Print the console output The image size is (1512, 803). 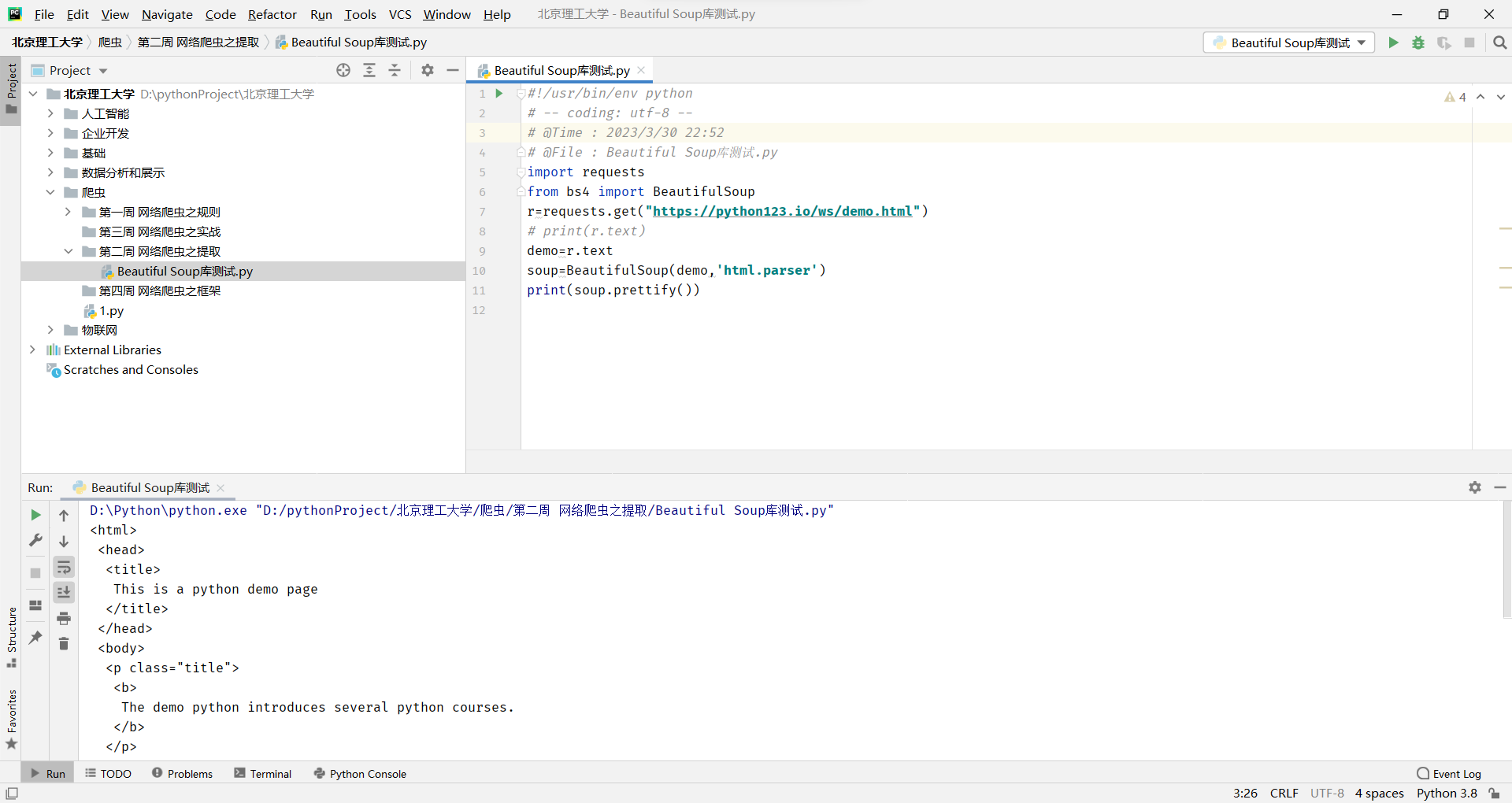[64, 618]
